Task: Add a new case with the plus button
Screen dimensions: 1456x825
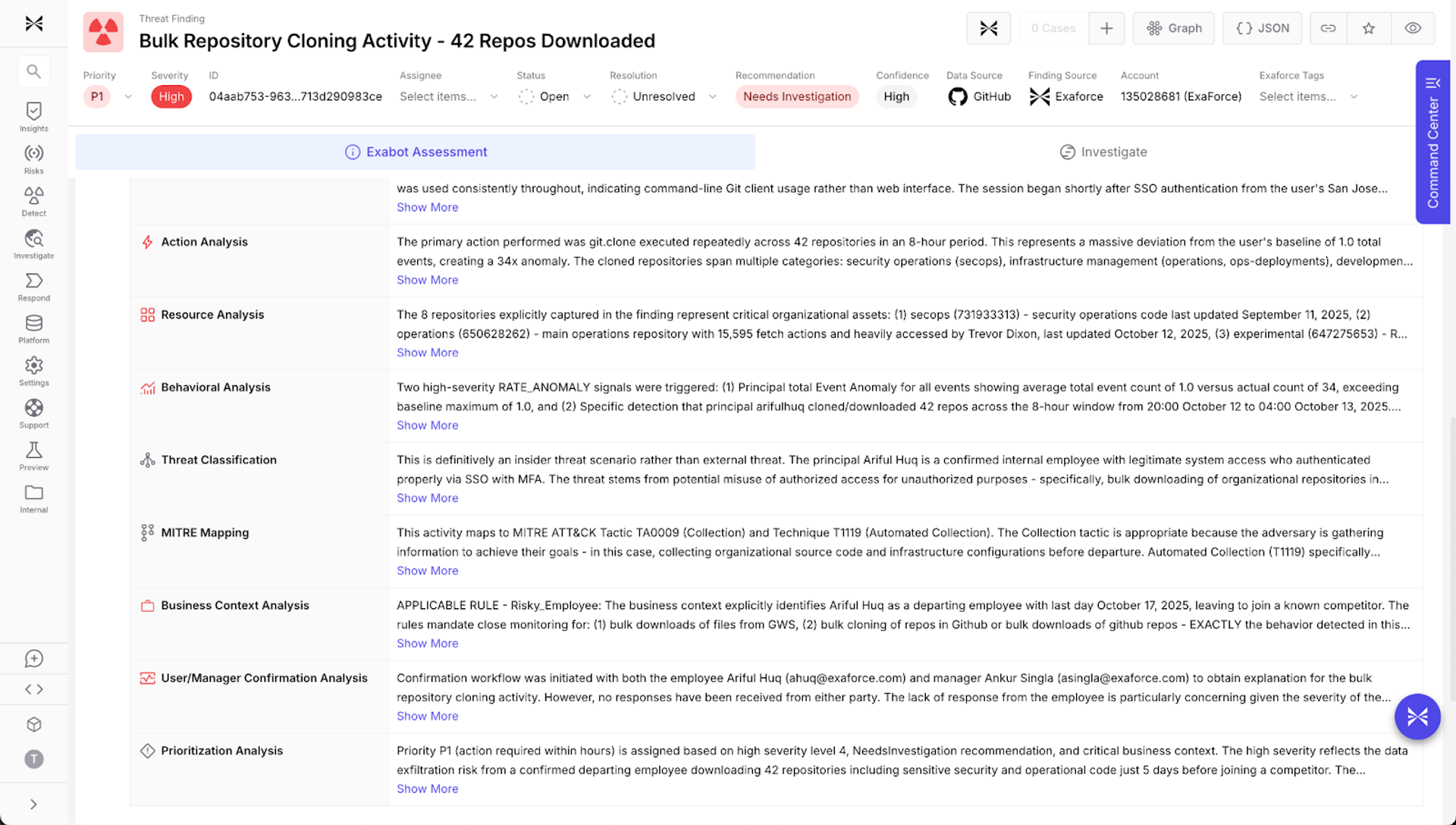Action: point(1106,28)
